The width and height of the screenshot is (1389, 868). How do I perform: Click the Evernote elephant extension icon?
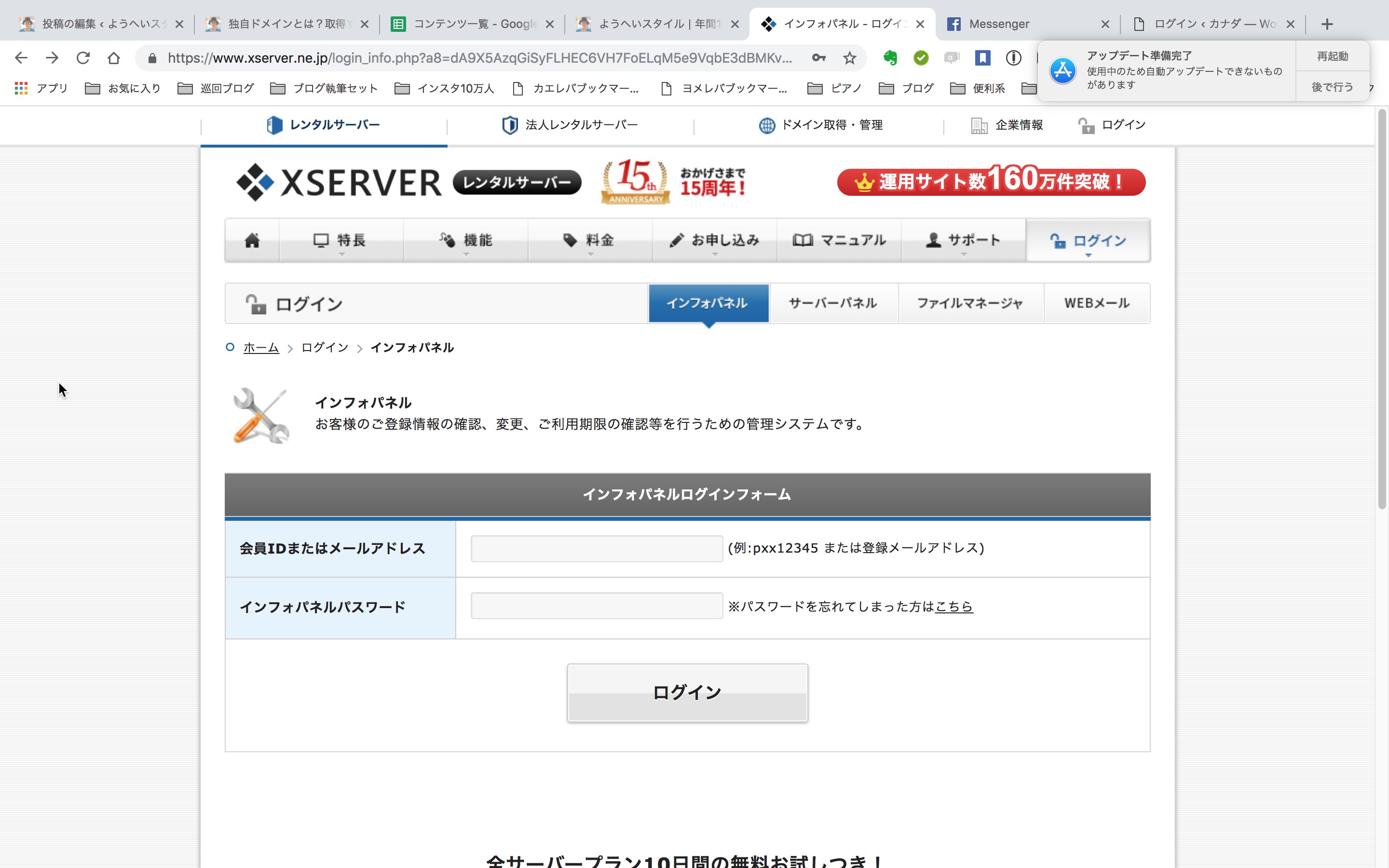click(x=890, y=57)
